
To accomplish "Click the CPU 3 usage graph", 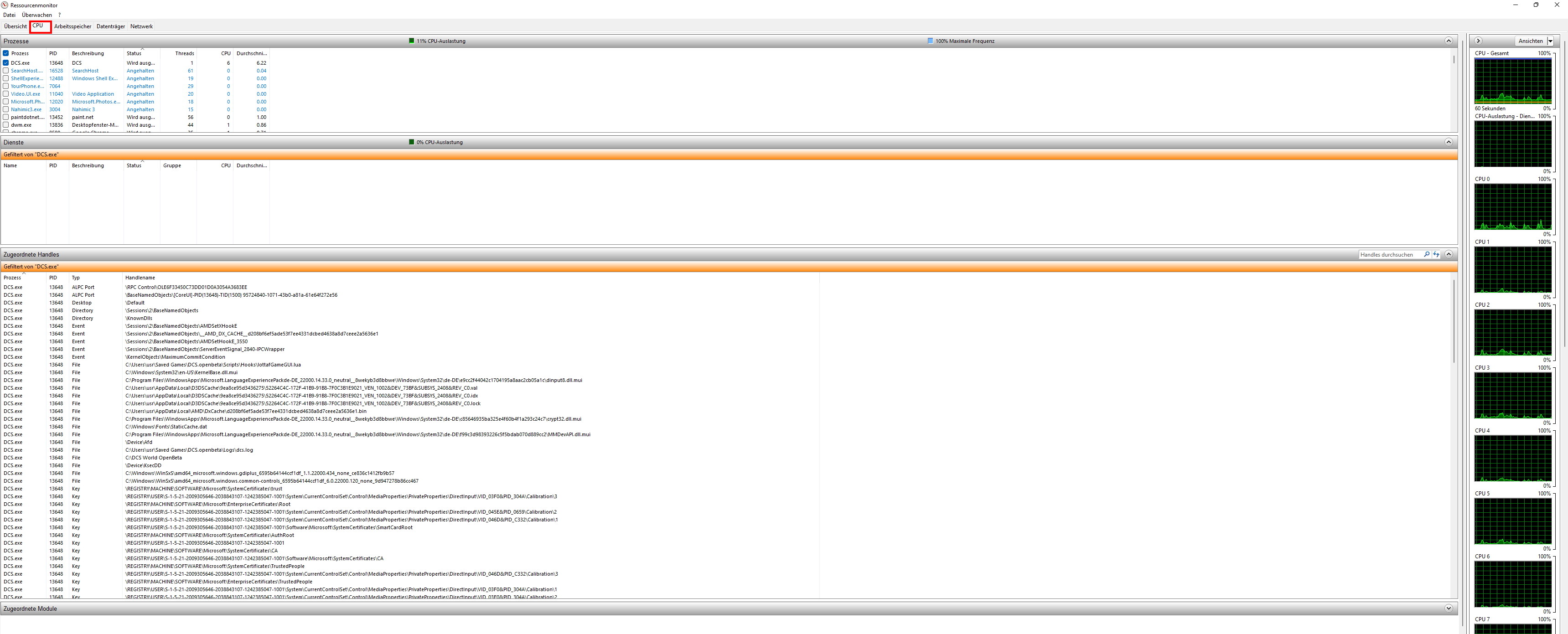I will point(1513,396).
